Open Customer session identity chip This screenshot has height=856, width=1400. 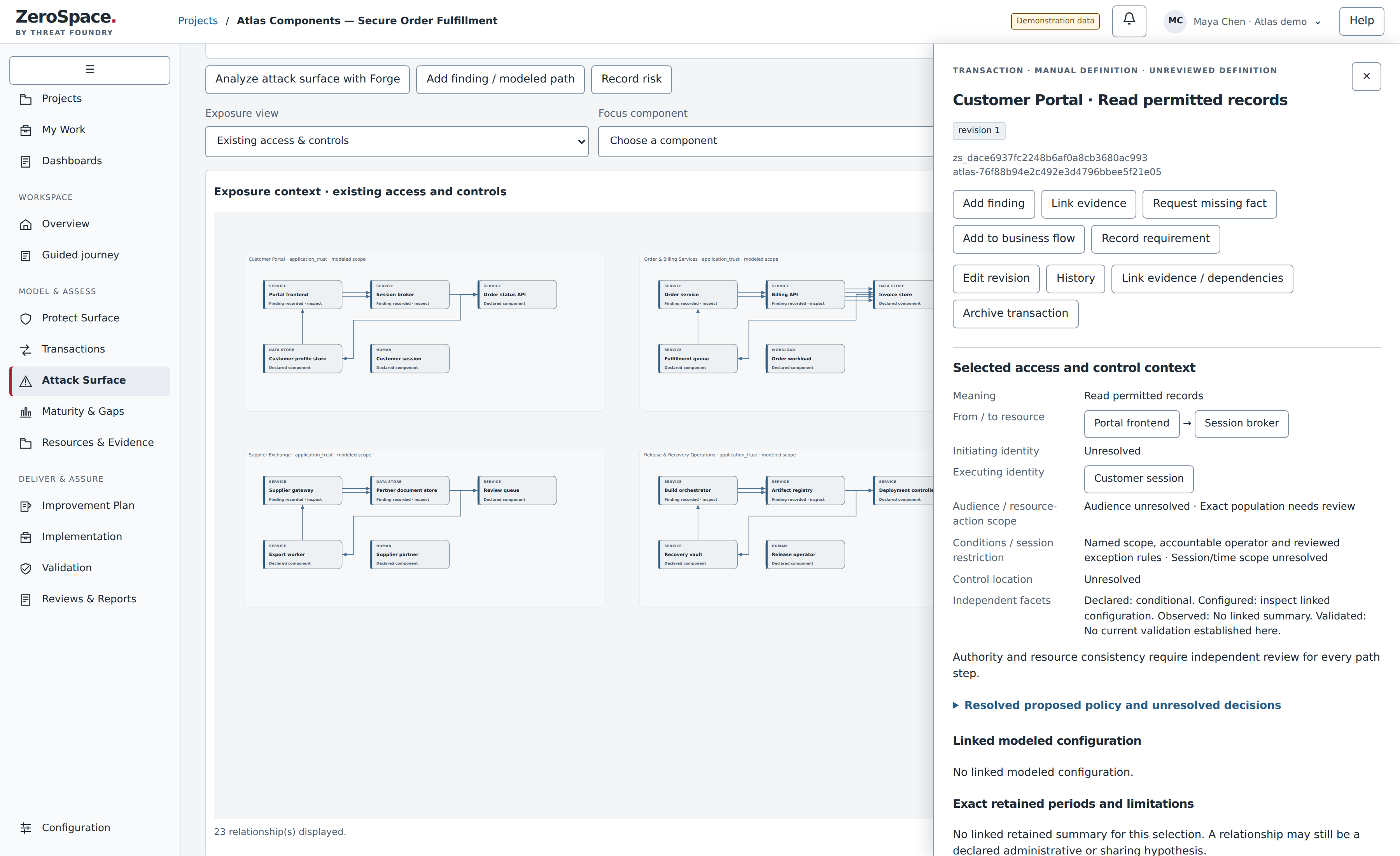click(1139, 479)
